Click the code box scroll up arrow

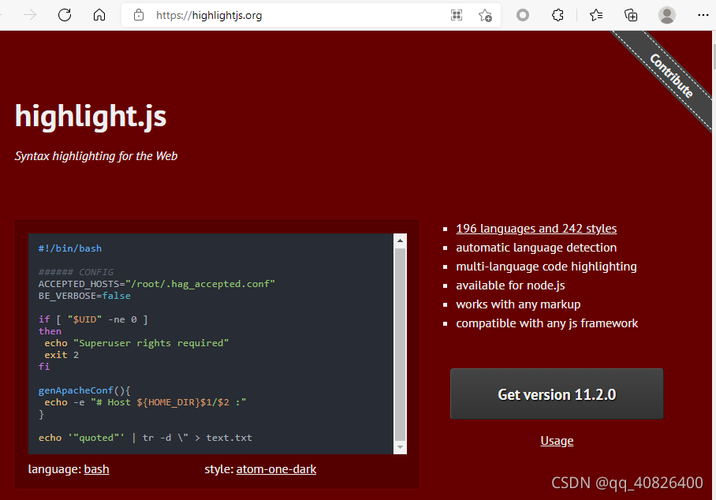tap(400, 241)
